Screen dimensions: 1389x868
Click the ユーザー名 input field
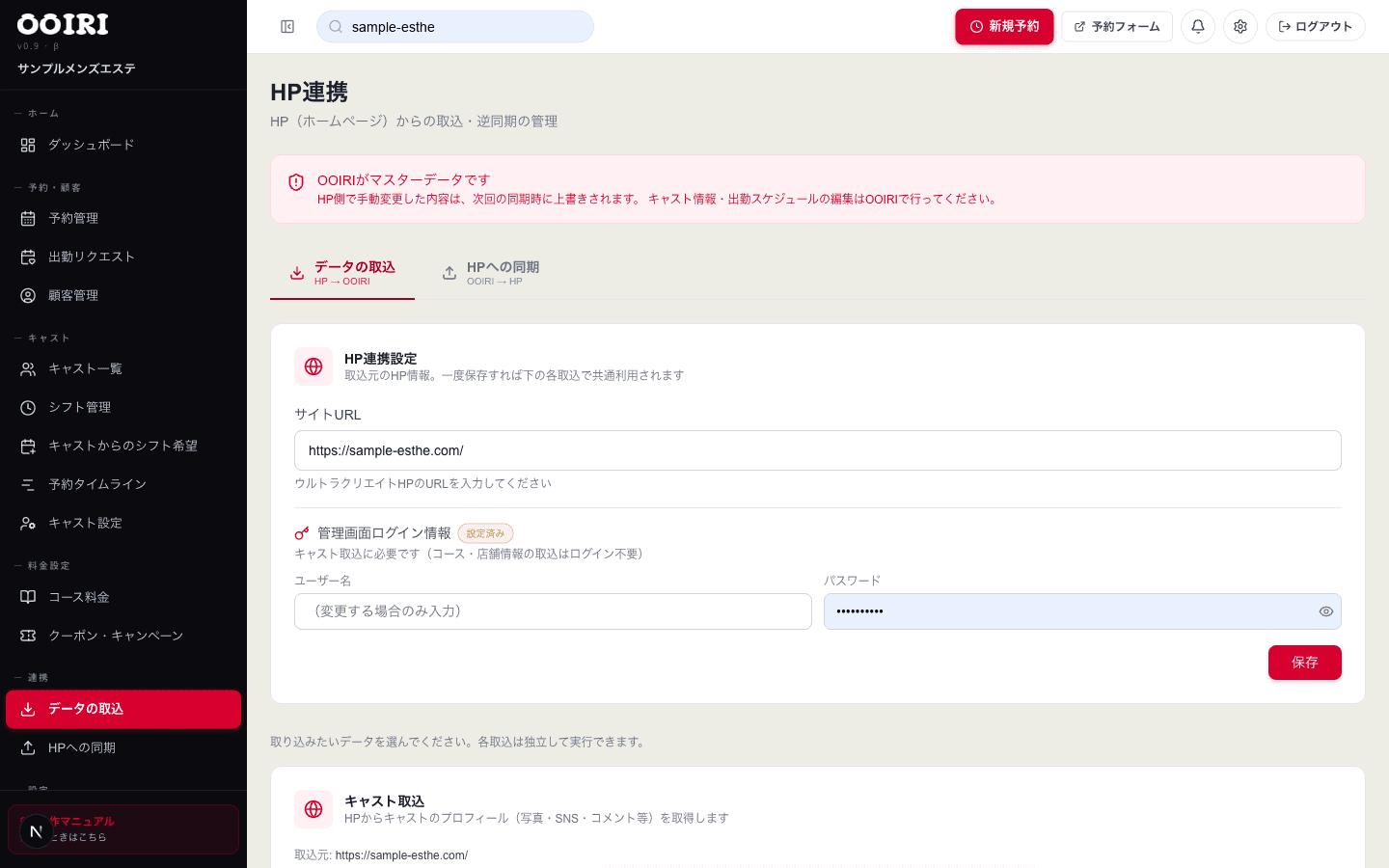click(x=553, y=611)
